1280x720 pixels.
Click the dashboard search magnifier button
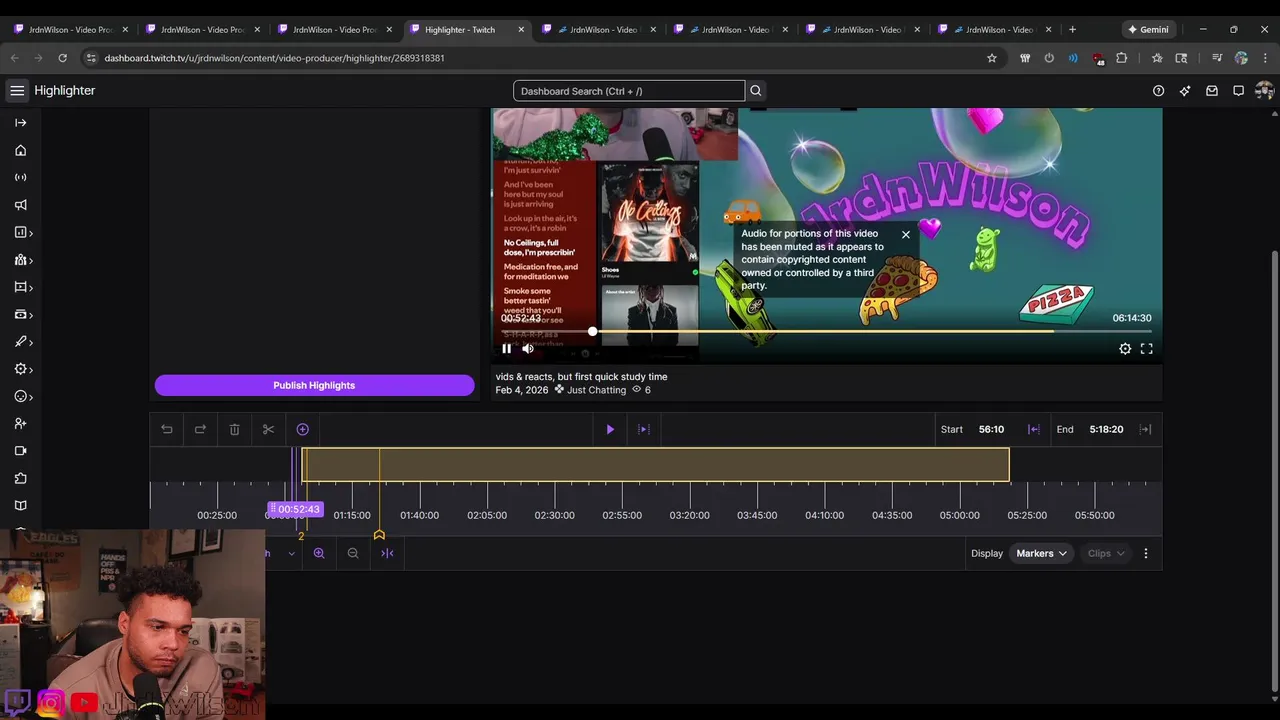click(x=756, y=91)
